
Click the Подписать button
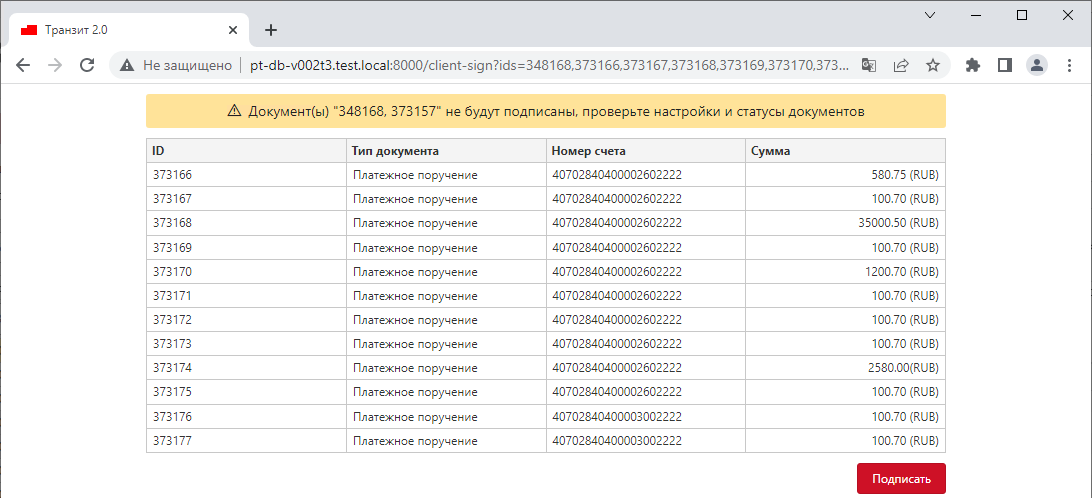tap(901, 478)
